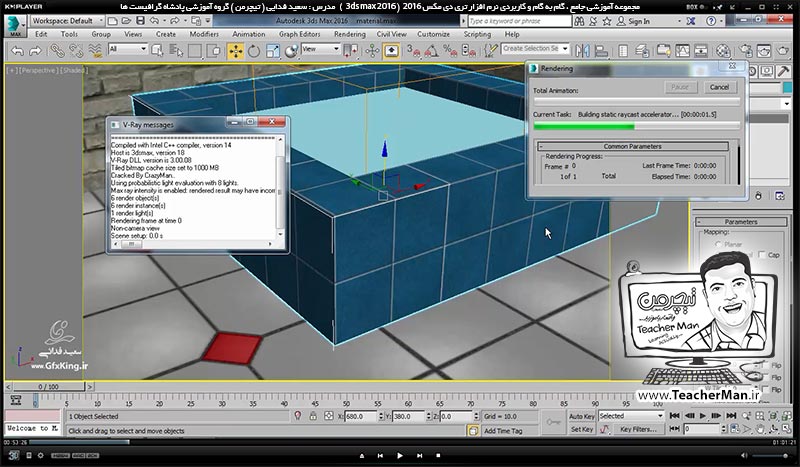Click the KMPlayer play button
800x467 pixels.
399,455
